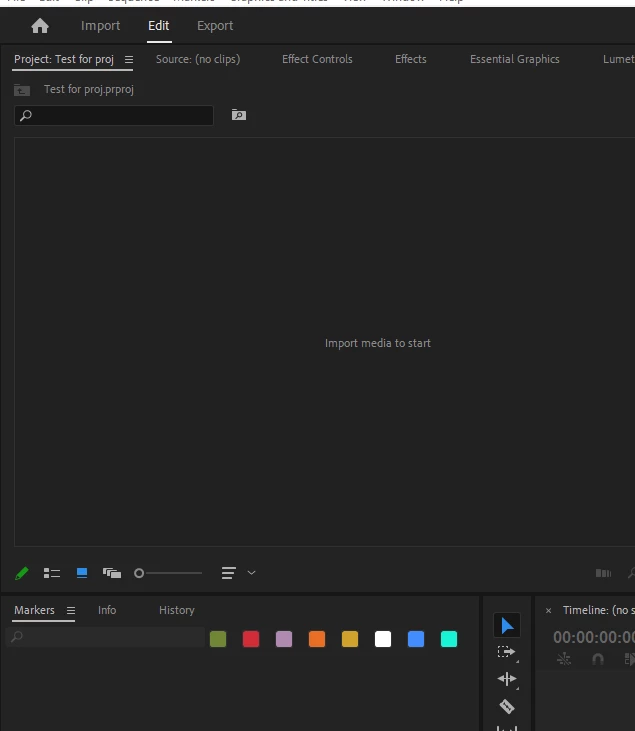Click the parent bin folder icon

click(22, 90)
